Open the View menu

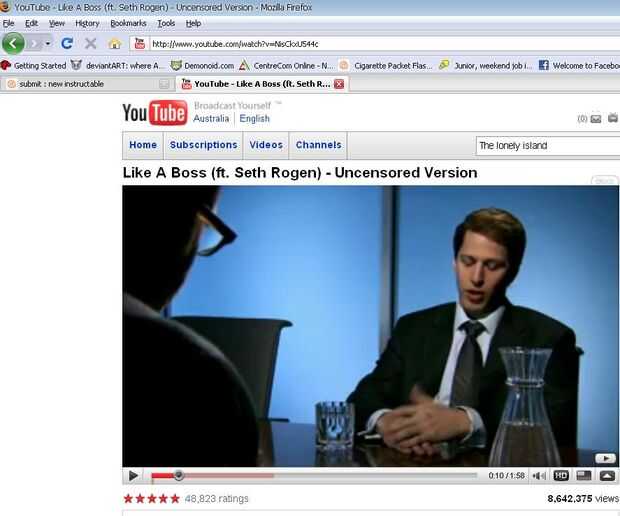[57, 23]
